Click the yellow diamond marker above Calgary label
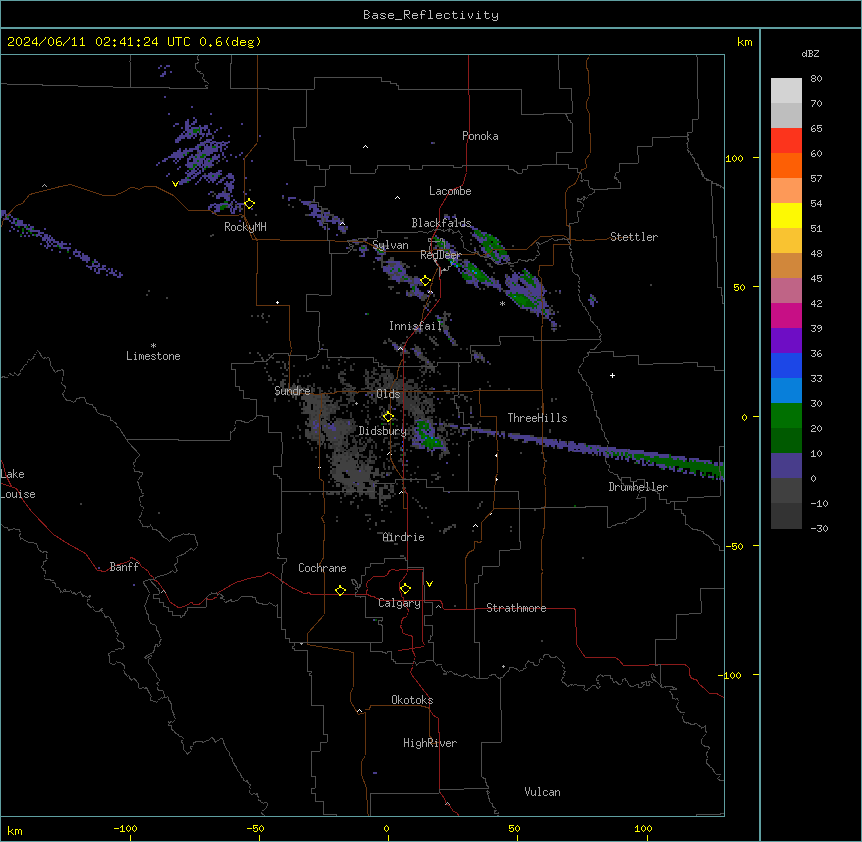This screenshot has height=842, width=862. [x=405, y=589]
